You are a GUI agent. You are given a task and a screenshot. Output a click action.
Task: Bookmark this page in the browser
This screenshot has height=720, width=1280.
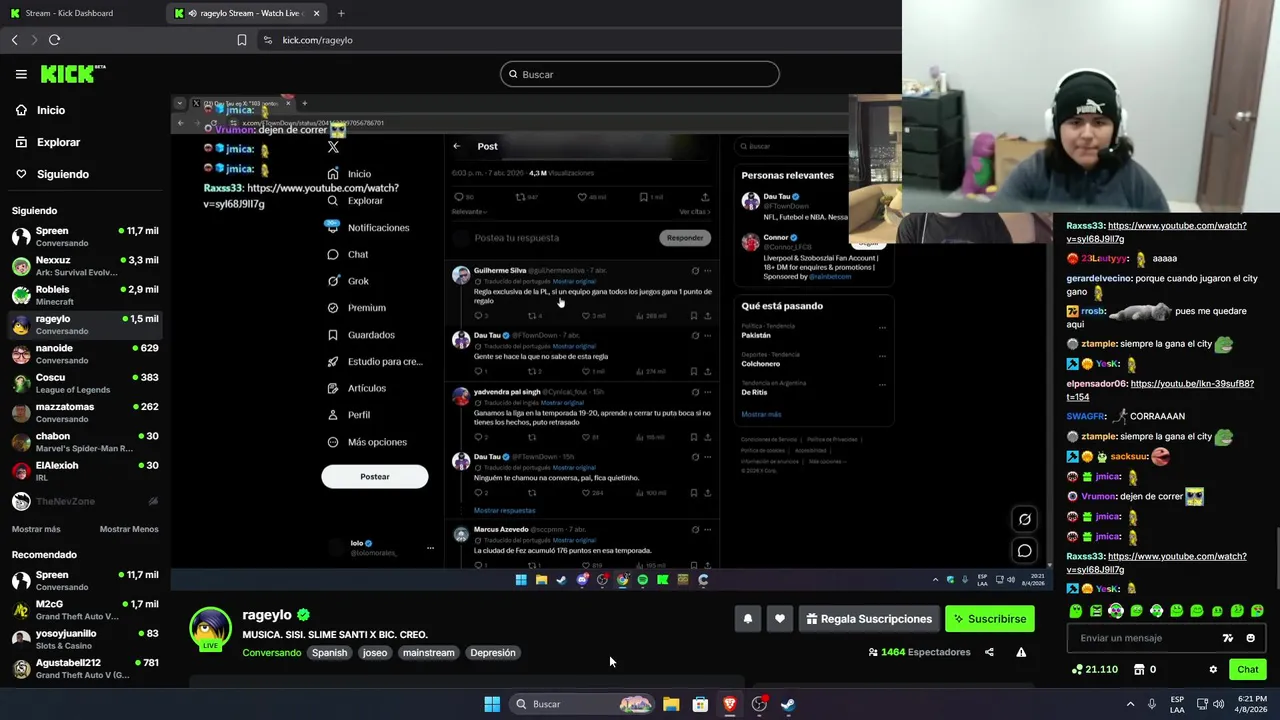(x=241, y=40)
